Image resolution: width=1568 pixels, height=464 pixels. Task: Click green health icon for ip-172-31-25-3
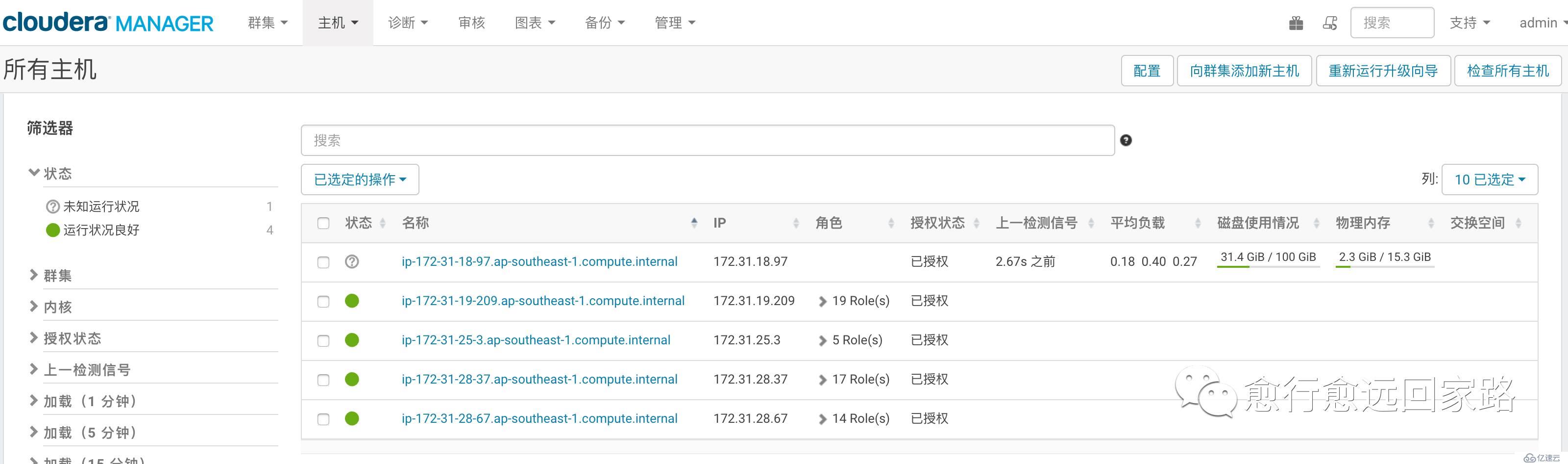tap(352, 340)
